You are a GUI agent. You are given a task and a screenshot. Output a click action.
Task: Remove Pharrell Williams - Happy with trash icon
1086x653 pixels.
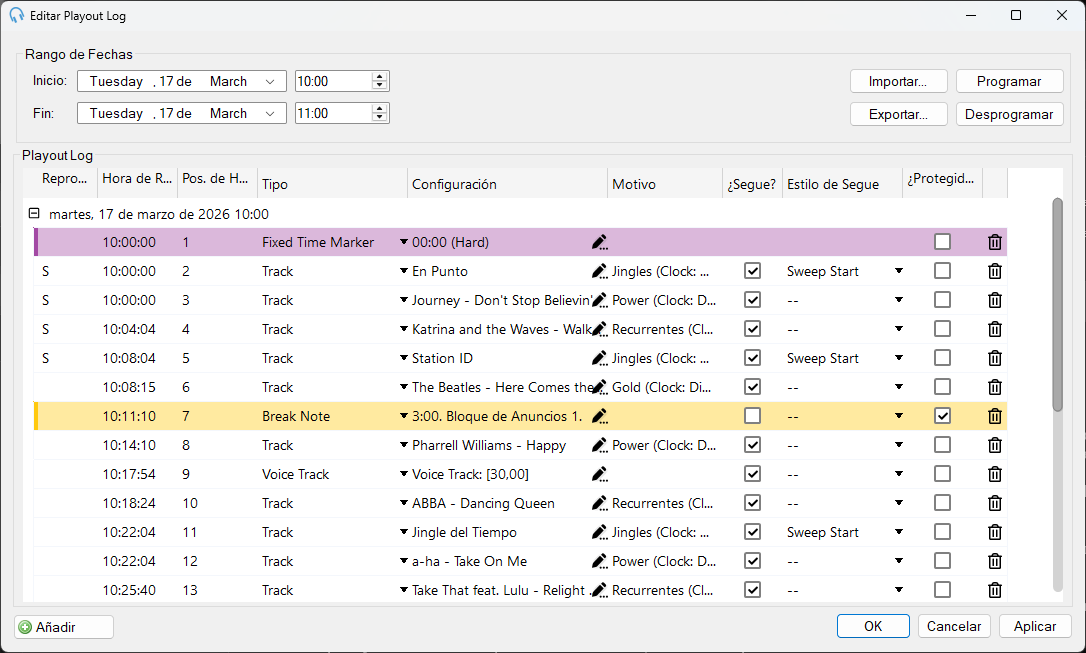(x=995, y=445)
